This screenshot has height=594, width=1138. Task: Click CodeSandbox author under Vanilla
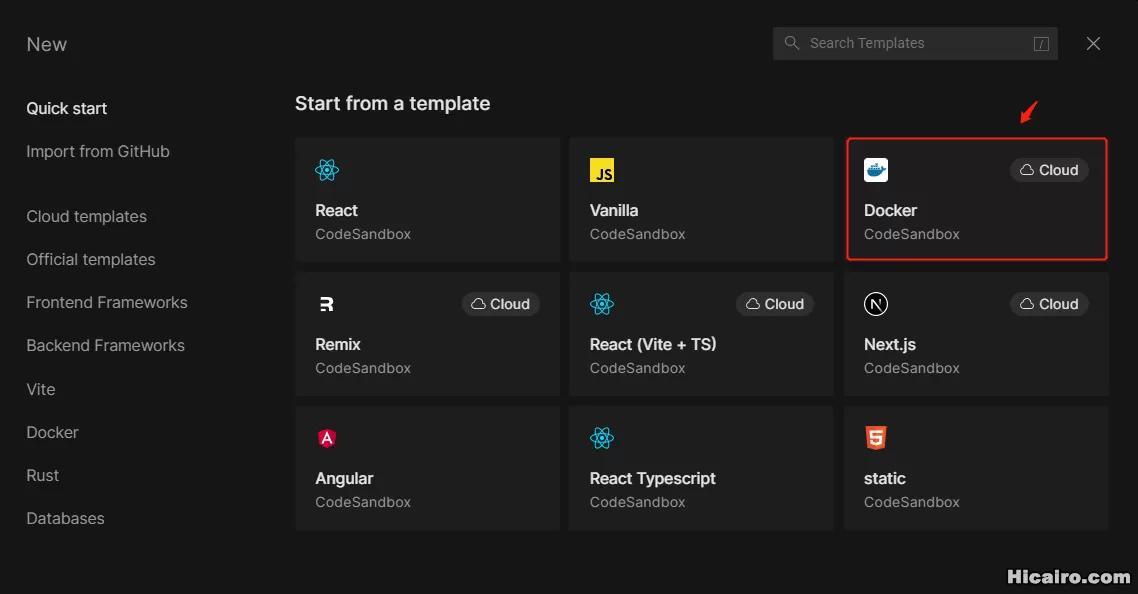tap(637, 234)
